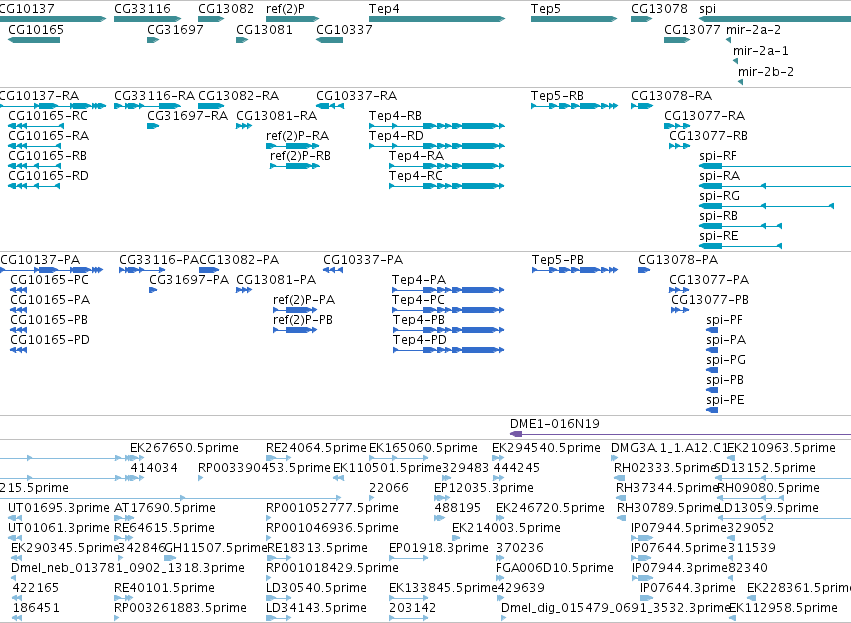Select the CG10165-PD protein label
Image resolution: width=851 pixels, height=623 pixels.
pyautogui.click(x=50, y=340)
